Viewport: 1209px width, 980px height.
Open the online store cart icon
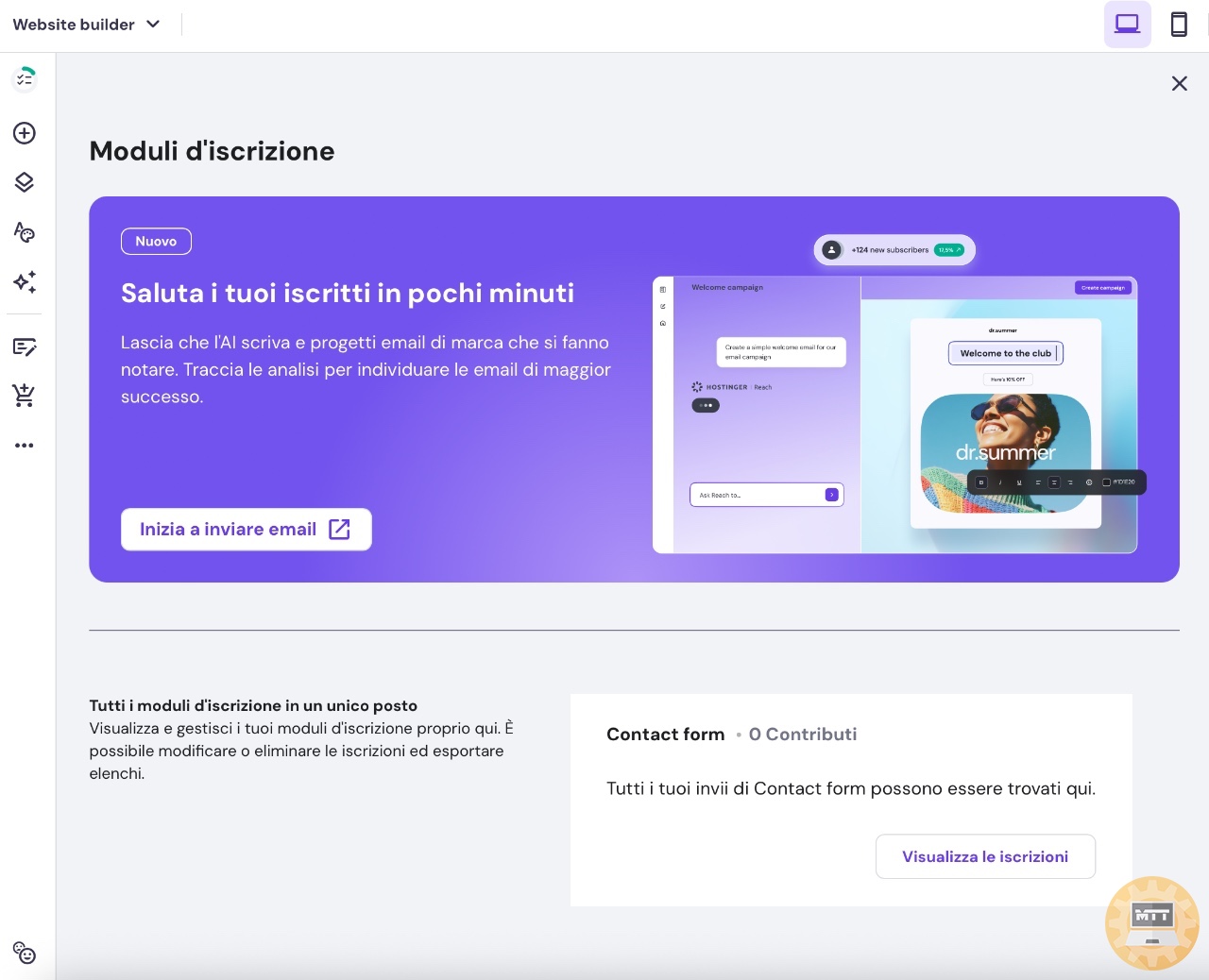25,396
